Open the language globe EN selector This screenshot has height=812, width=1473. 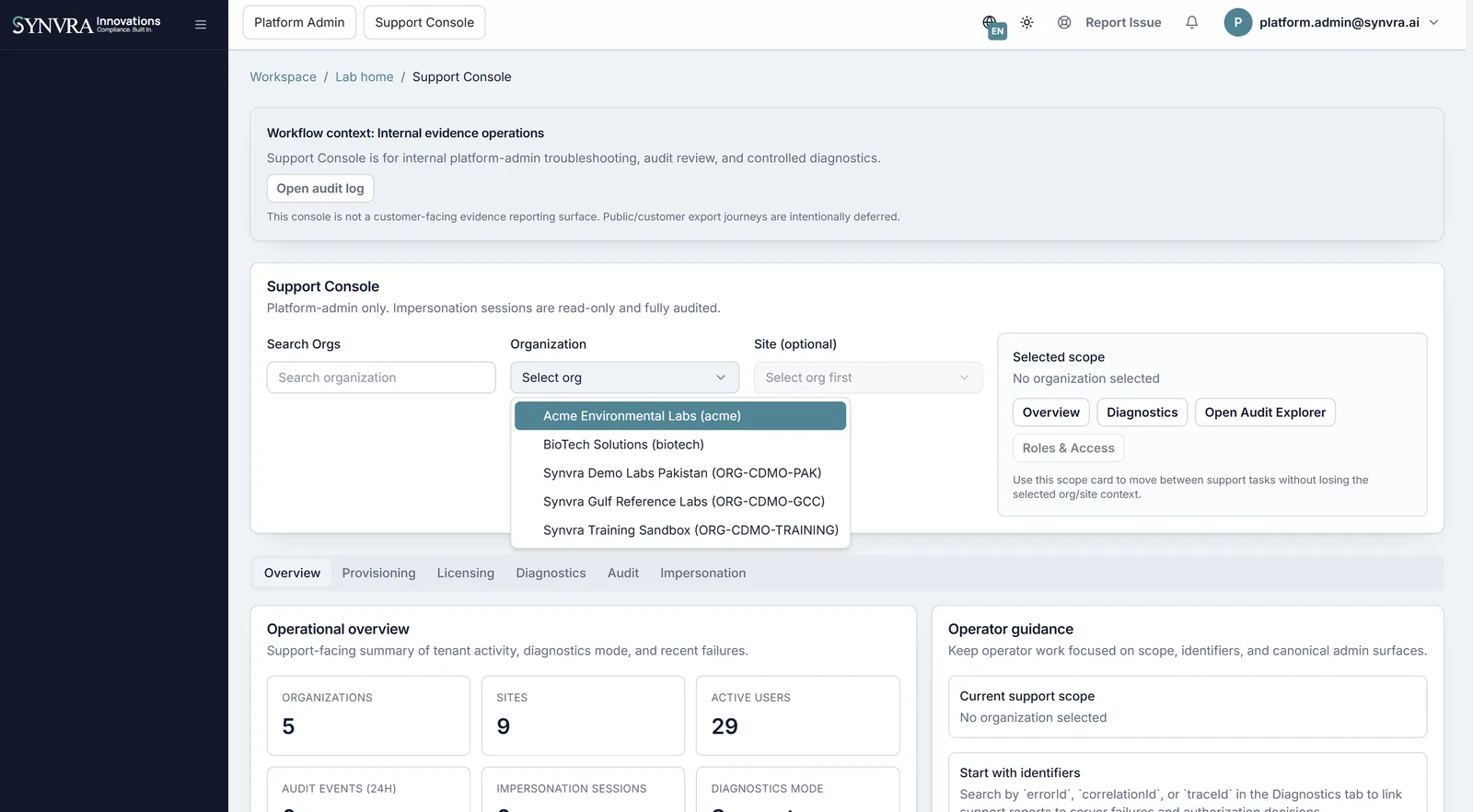click(992, 25)
